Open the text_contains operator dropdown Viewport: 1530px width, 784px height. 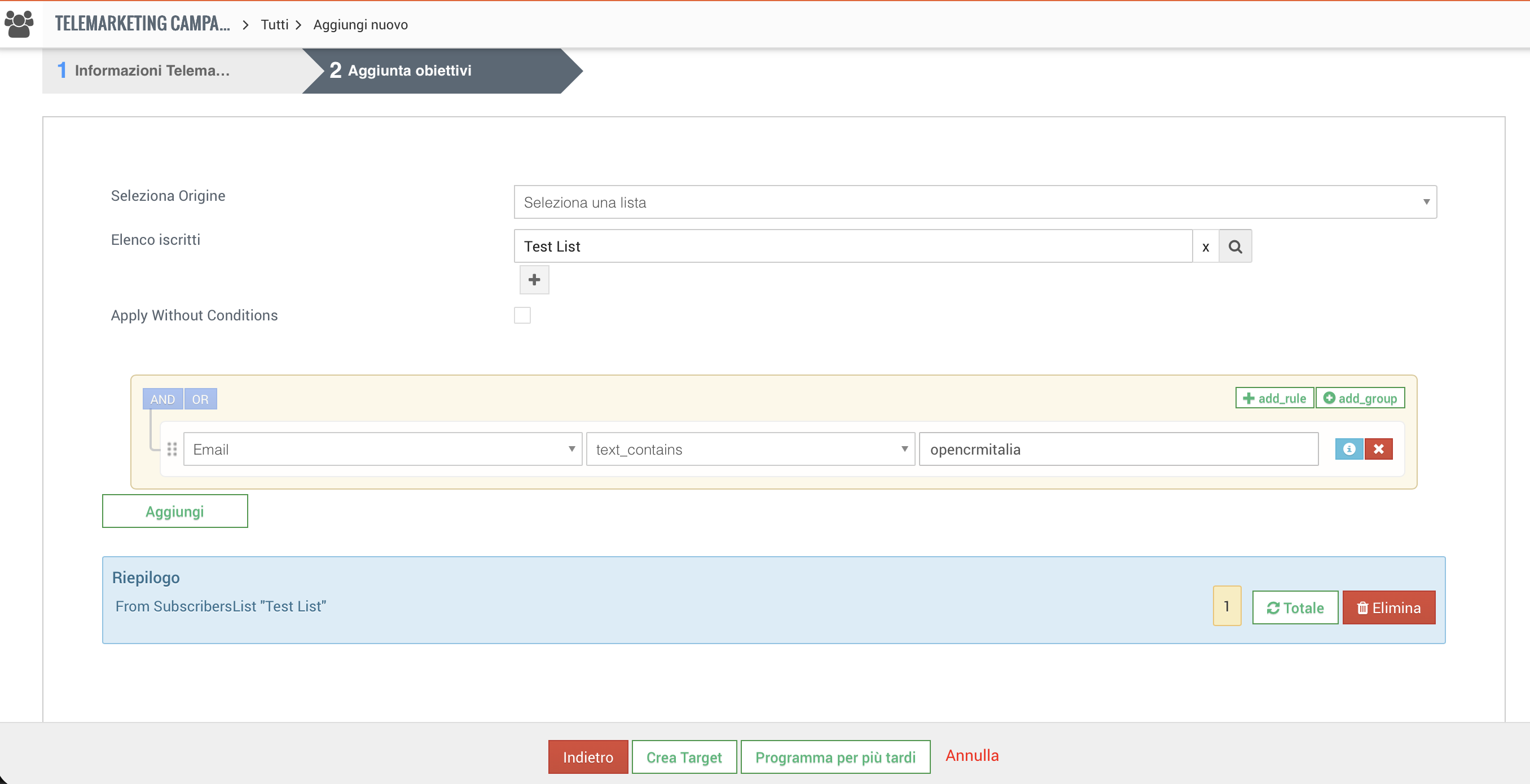(x=750, y=449)
